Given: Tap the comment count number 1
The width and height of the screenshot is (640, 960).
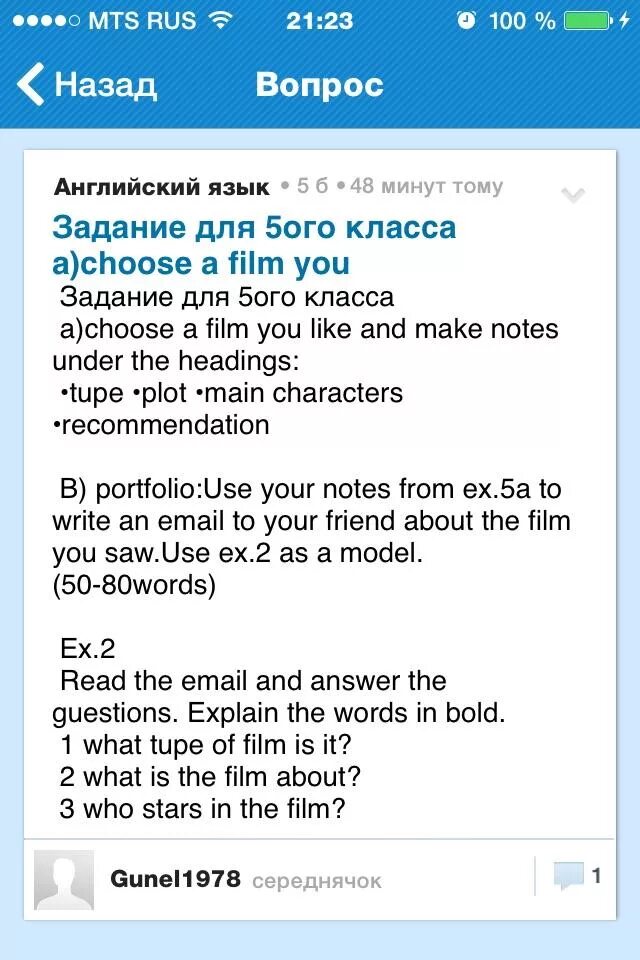Looking at the screenshot, I should 597,876.
